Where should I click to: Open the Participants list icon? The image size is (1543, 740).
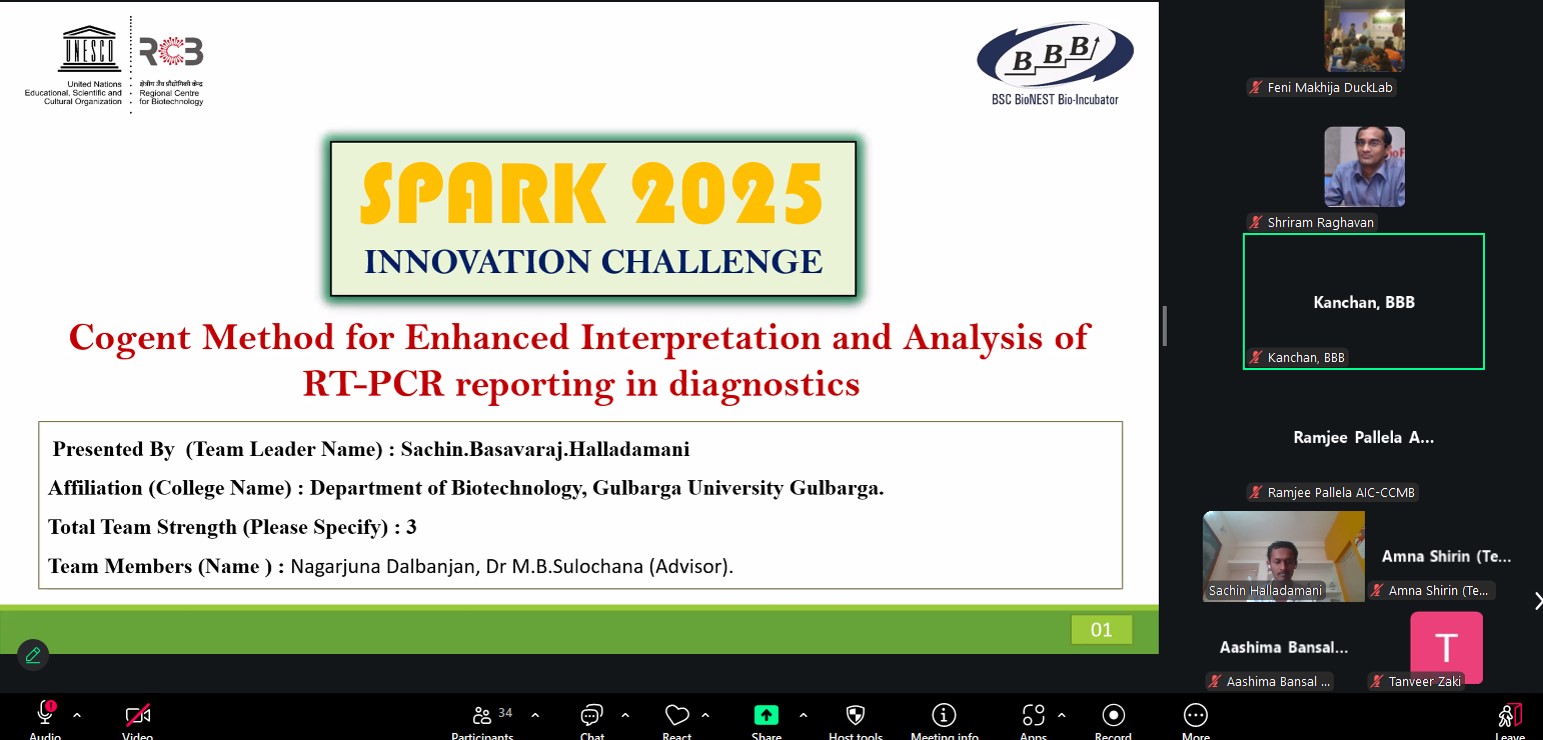click(482, 715)
